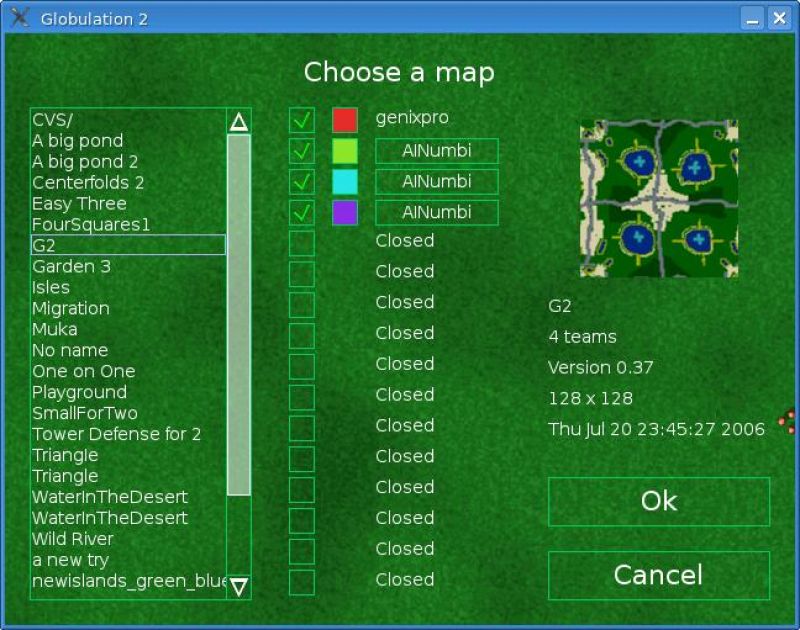Image resolution: width=800 pixels, height=630 pixels.
Task: Click the scroll up arrow in map list
Action: point(239,122)
